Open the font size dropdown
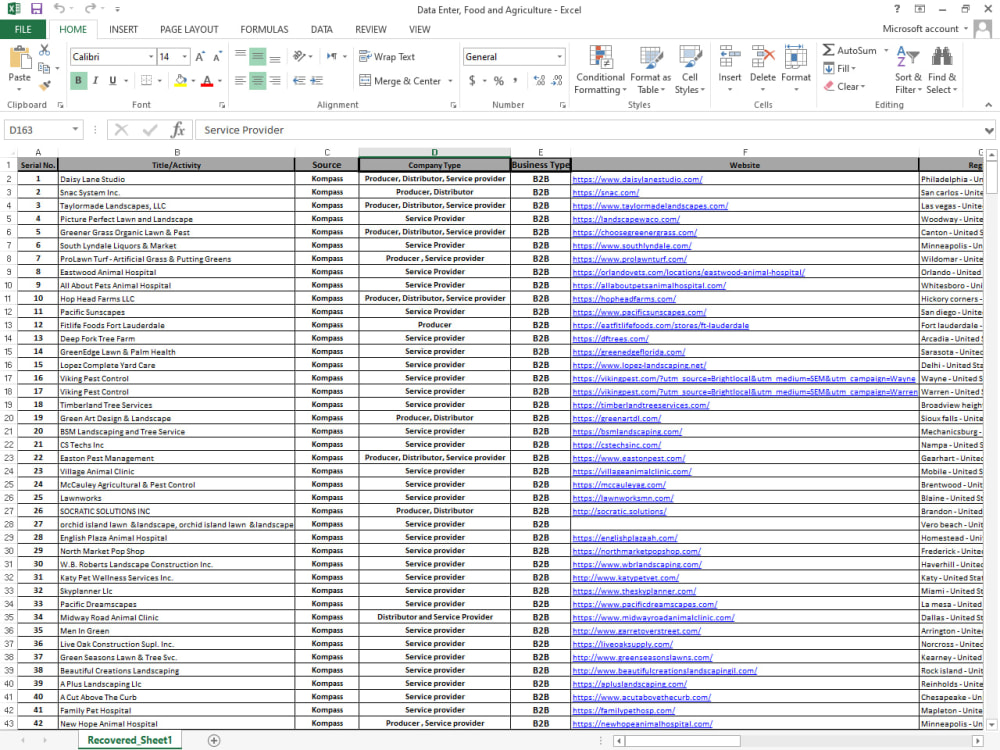This screenshot has width=1000, height=750. 185,57
